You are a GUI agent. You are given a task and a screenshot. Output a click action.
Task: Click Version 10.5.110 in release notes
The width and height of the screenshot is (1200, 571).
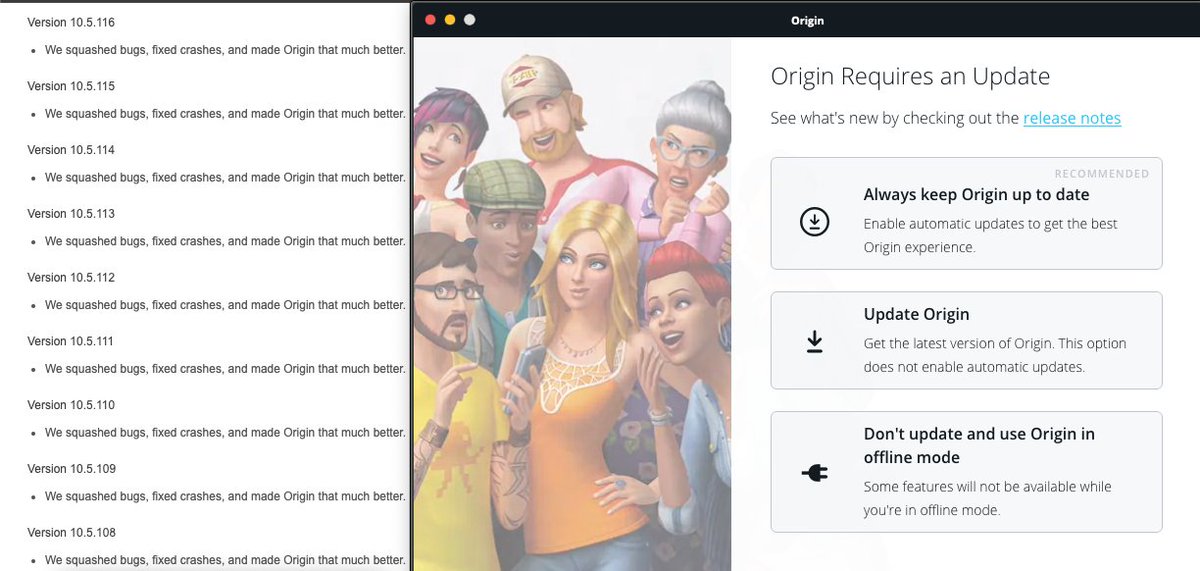tap(71, 405)
